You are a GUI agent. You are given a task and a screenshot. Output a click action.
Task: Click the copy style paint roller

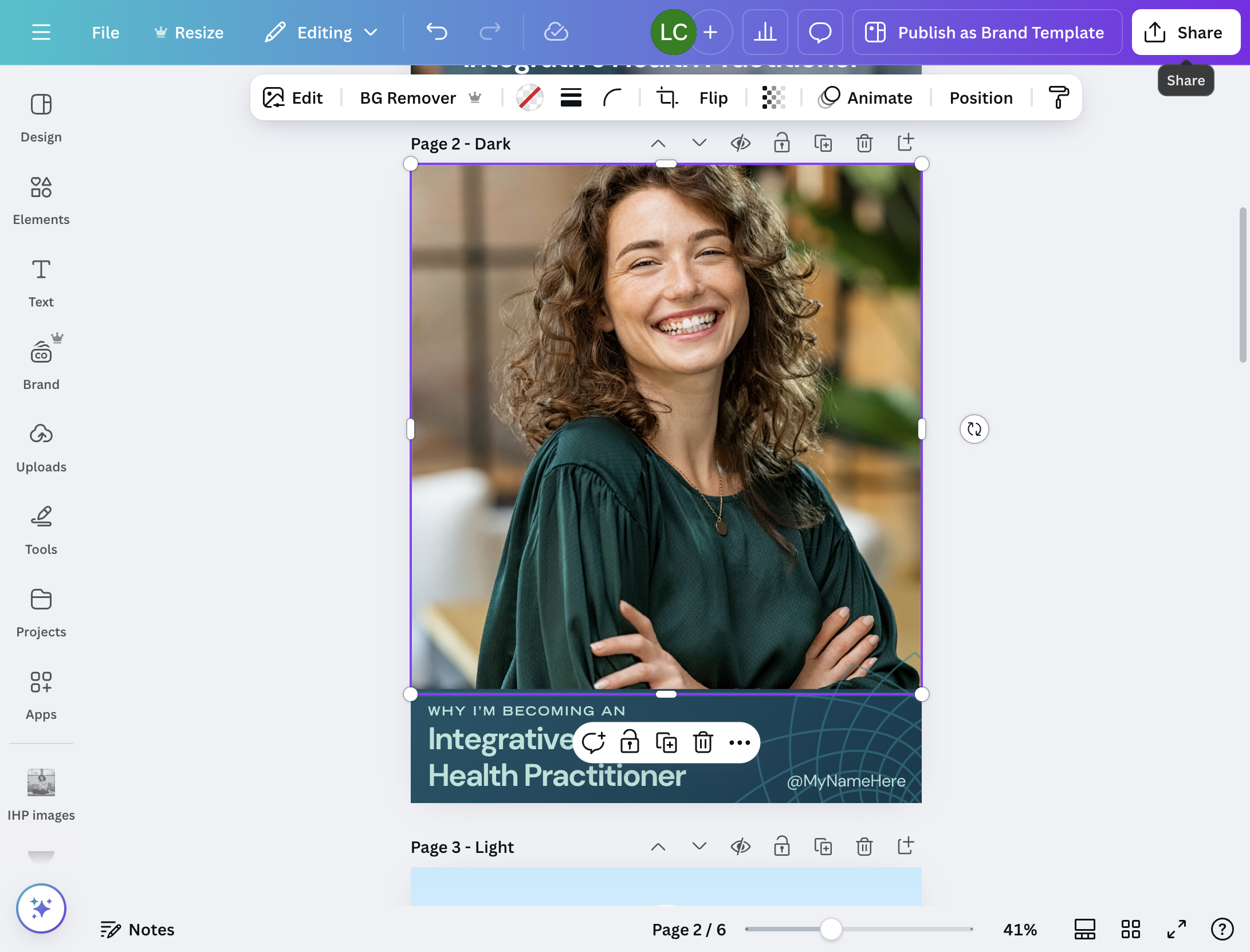pos(1058,97)
